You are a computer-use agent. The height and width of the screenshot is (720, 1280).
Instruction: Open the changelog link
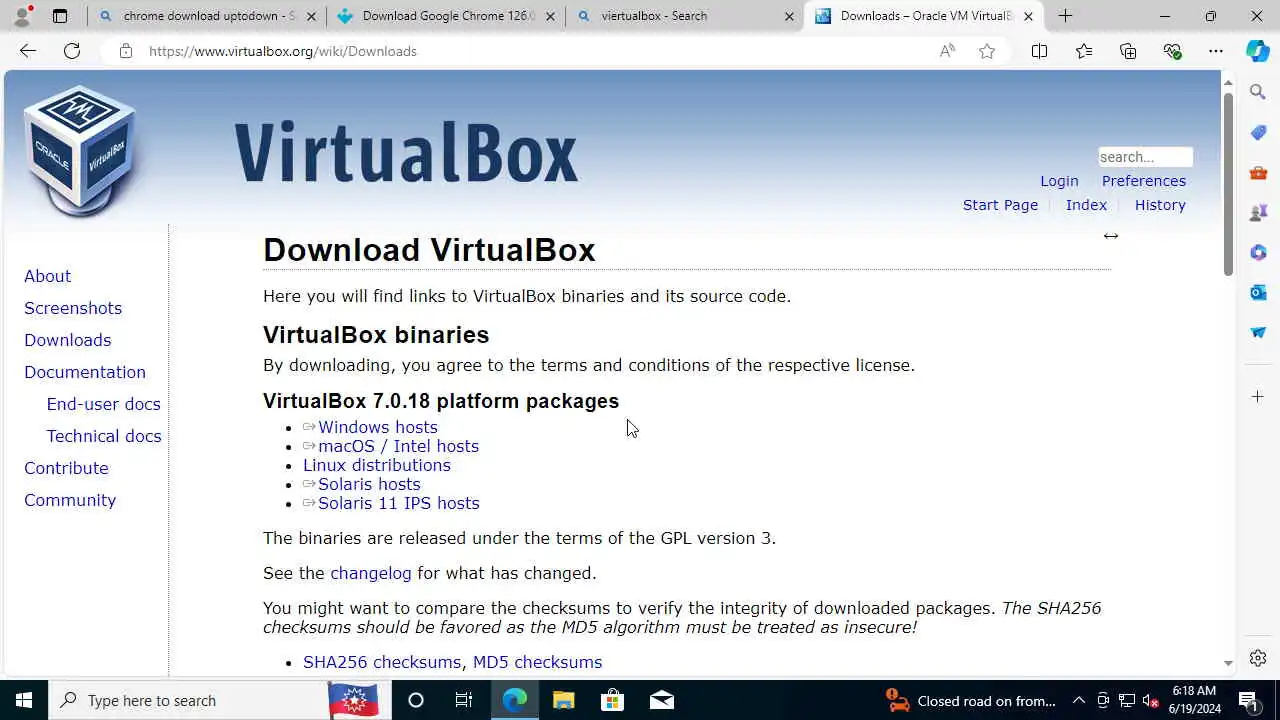coord(371,573)
